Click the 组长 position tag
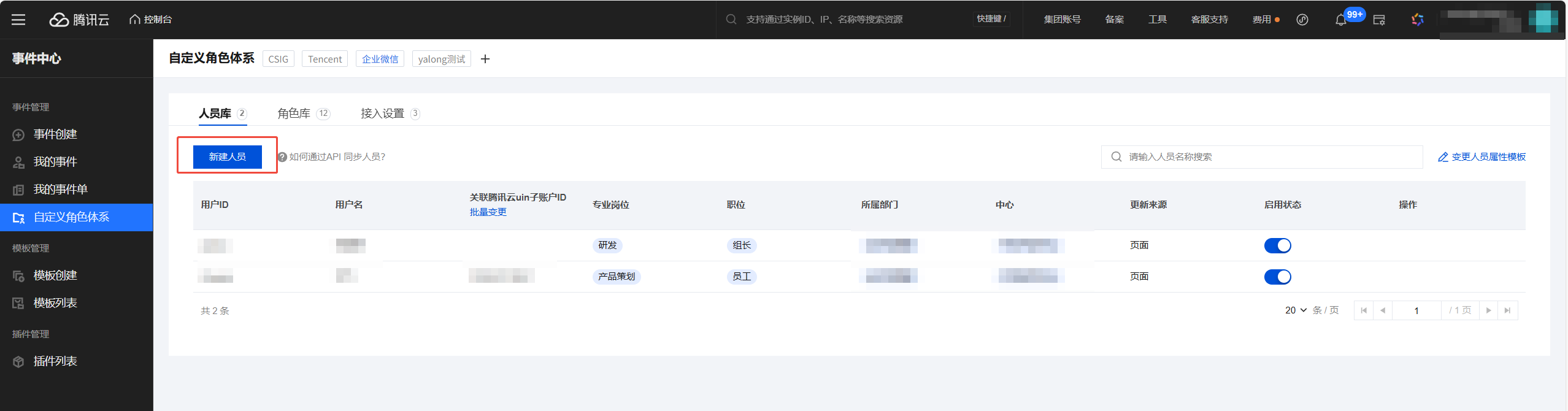 pyautogui.click(x=742, y=245)
